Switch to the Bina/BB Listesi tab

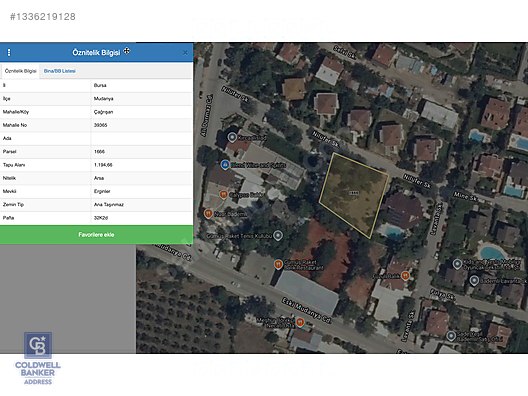(x=60, y=71)
